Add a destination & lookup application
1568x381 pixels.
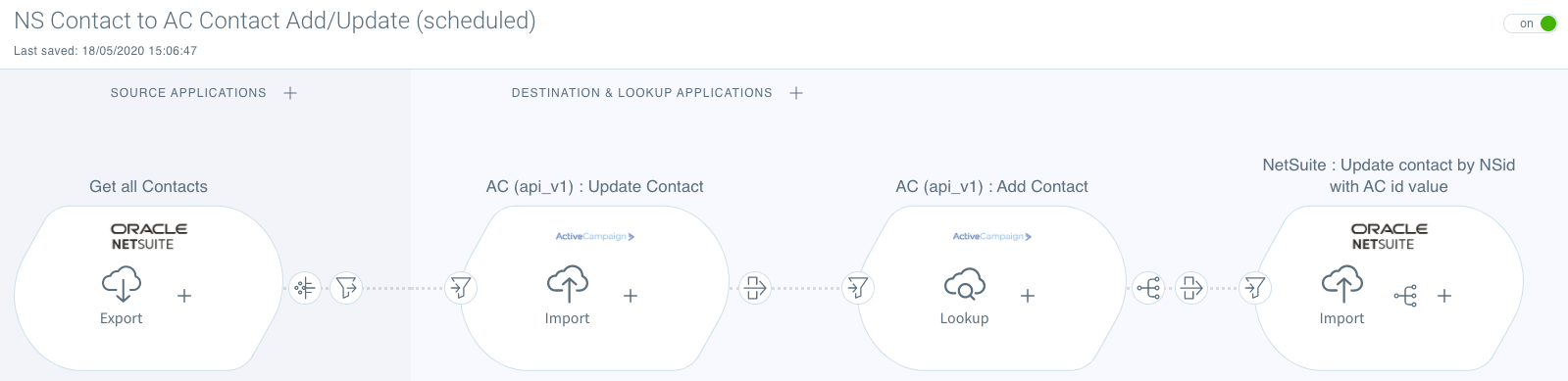point(796,93)
